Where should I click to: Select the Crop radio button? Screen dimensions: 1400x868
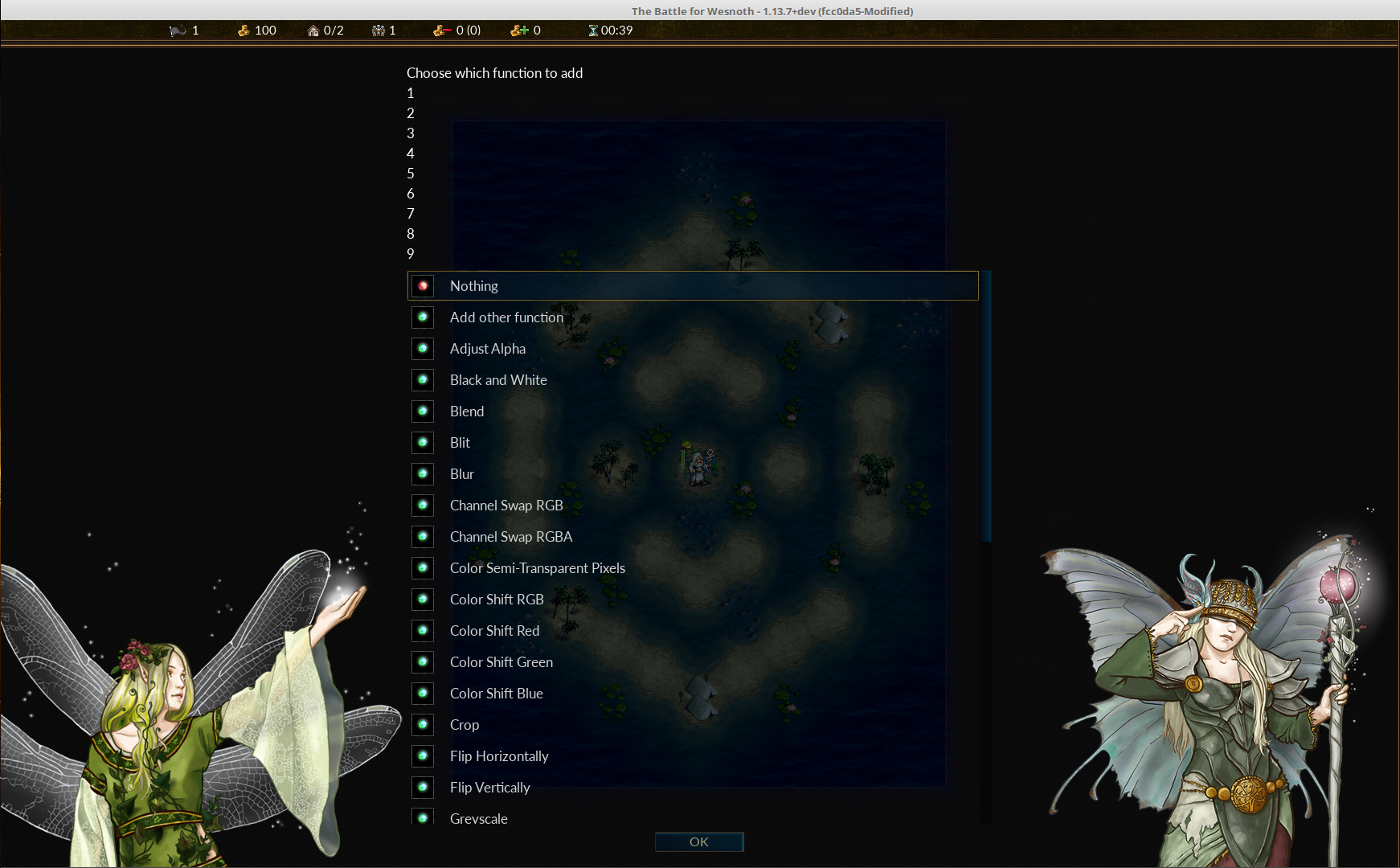click(x=423, y=725)
